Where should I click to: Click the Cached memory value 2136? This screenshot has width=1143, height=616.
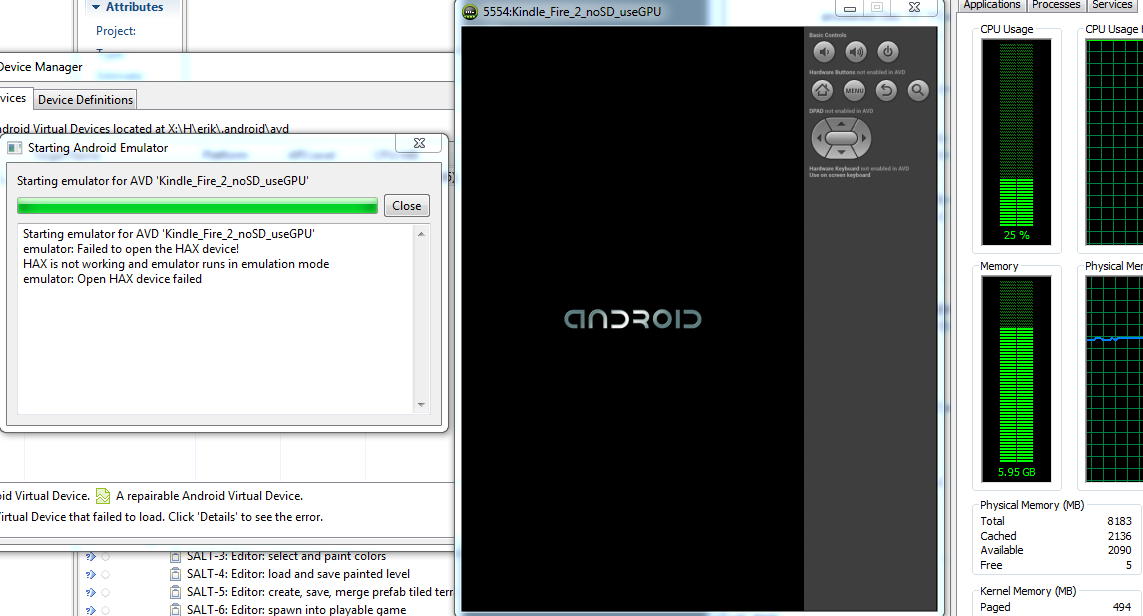(1119, 536)
